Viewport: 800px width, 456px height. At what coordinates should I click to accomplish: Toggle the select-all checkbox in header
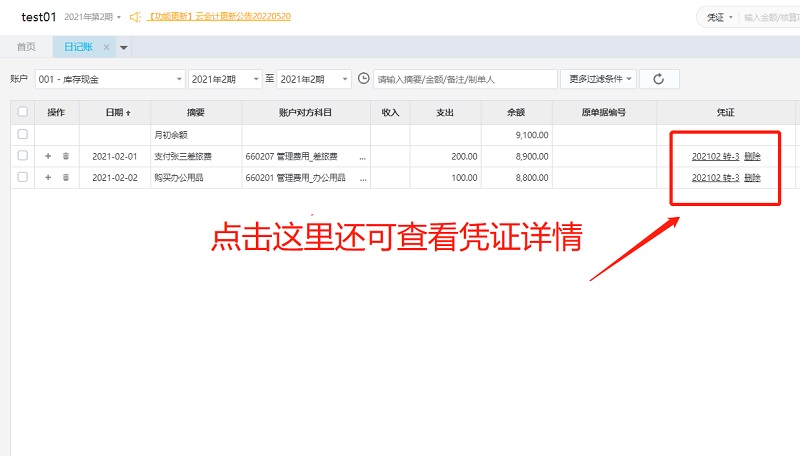(x=22, y=112)
